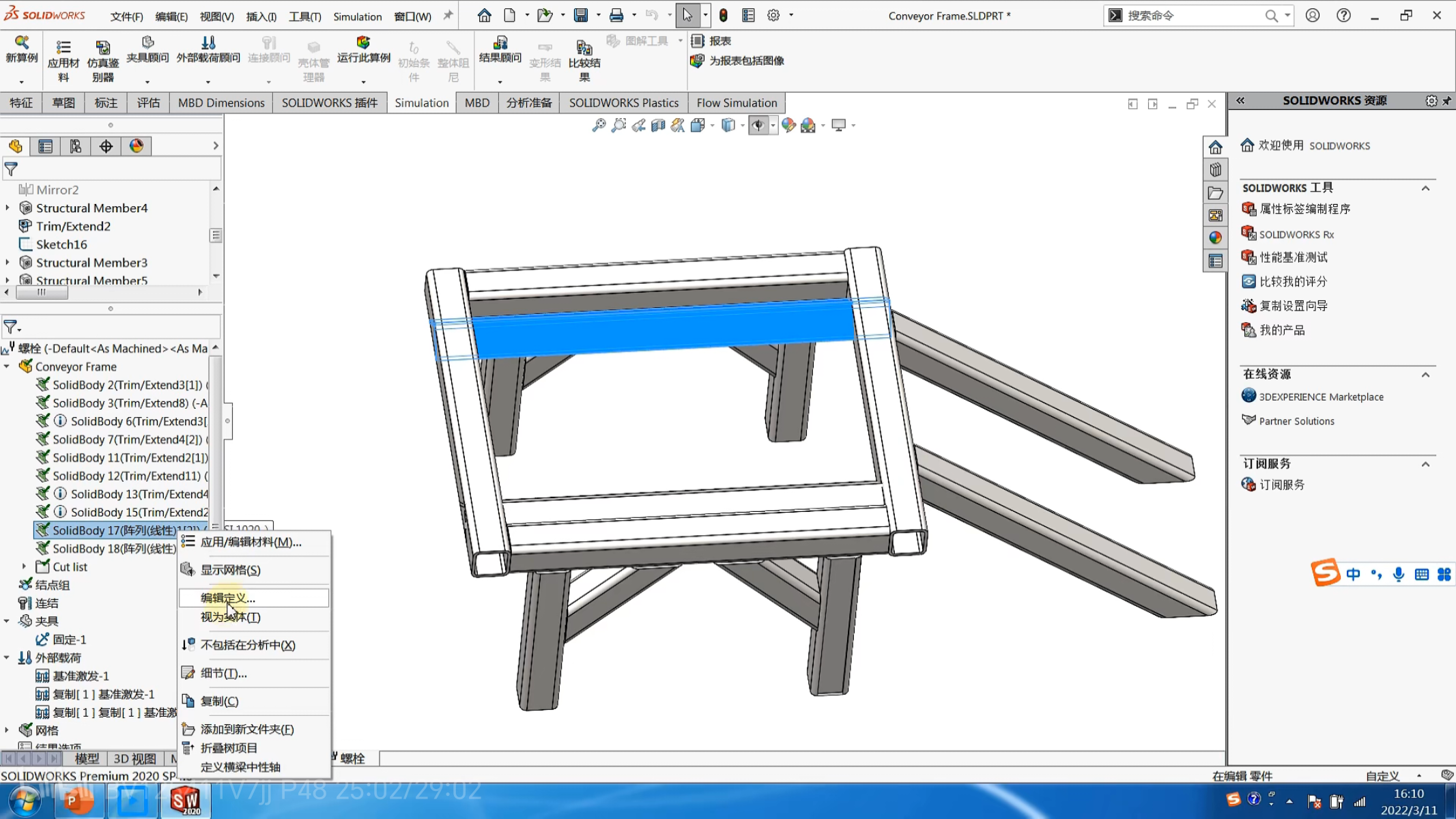Click the feature tree filter field
1456x819 pixels.
112,169
